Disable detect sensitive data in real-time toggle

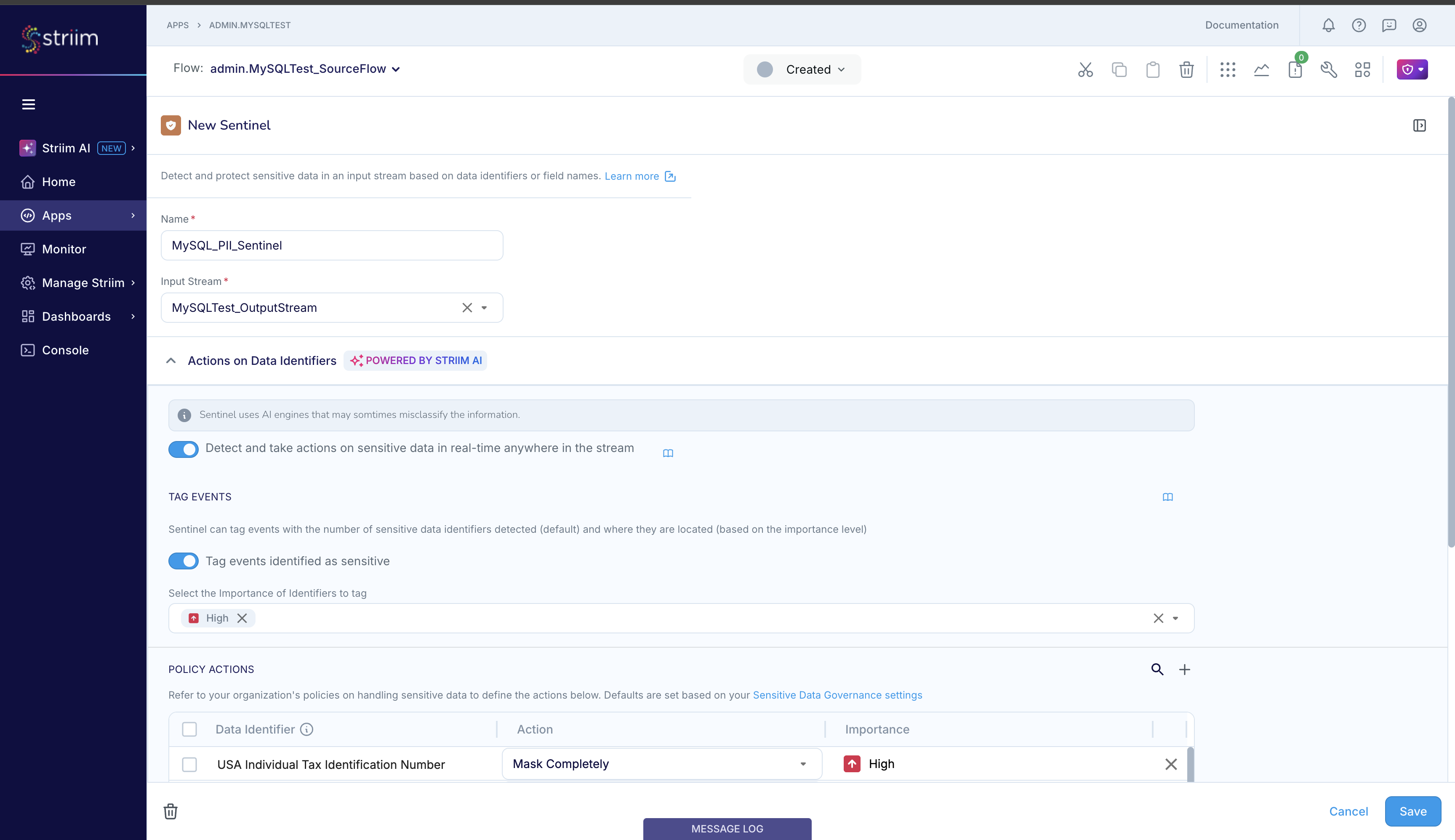pos(183,449)
